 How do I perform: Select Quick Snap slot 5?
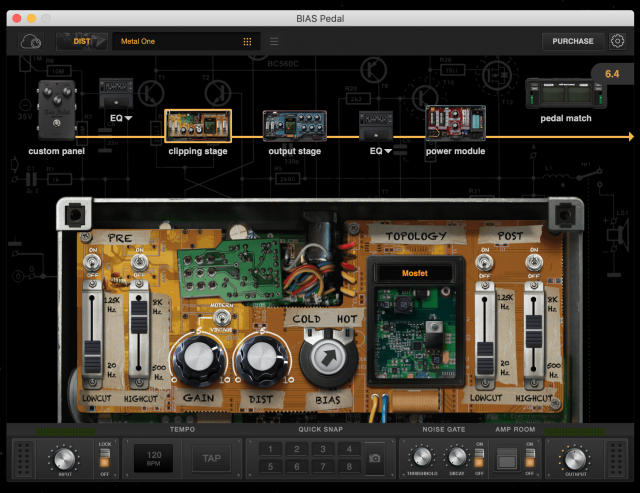[270, 466]
